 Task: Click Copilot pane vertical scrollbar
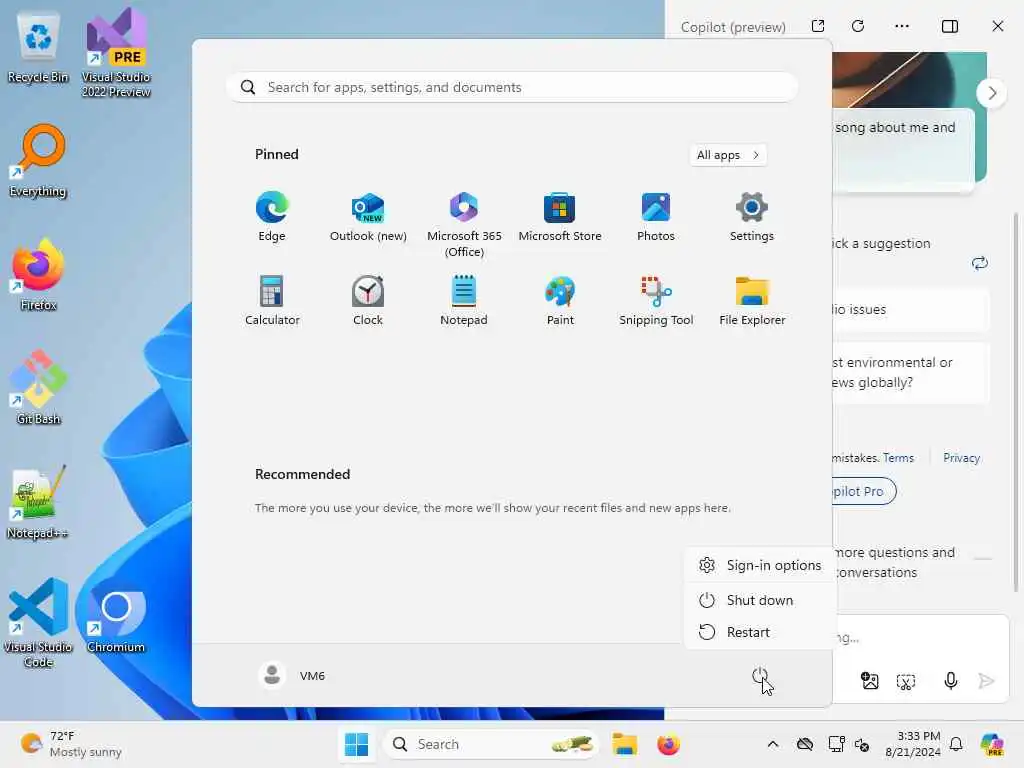(1015, 402)
